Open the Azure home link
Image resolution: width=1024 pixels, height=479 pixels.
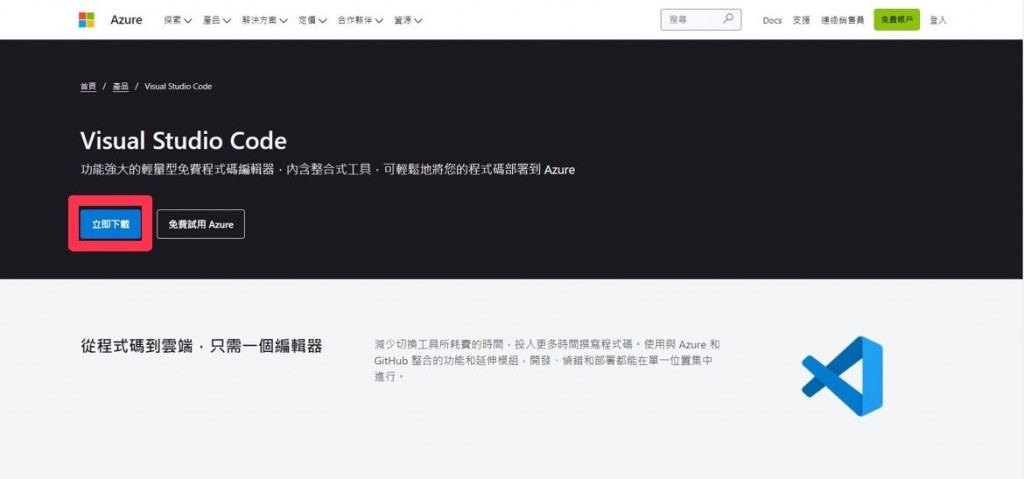pos(126,20)
